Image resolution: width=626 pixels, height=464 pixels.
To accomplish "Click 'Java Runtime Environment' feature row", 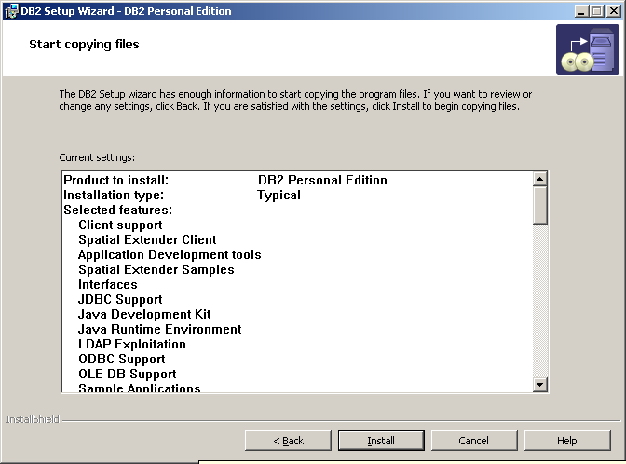I will (160, 329).
